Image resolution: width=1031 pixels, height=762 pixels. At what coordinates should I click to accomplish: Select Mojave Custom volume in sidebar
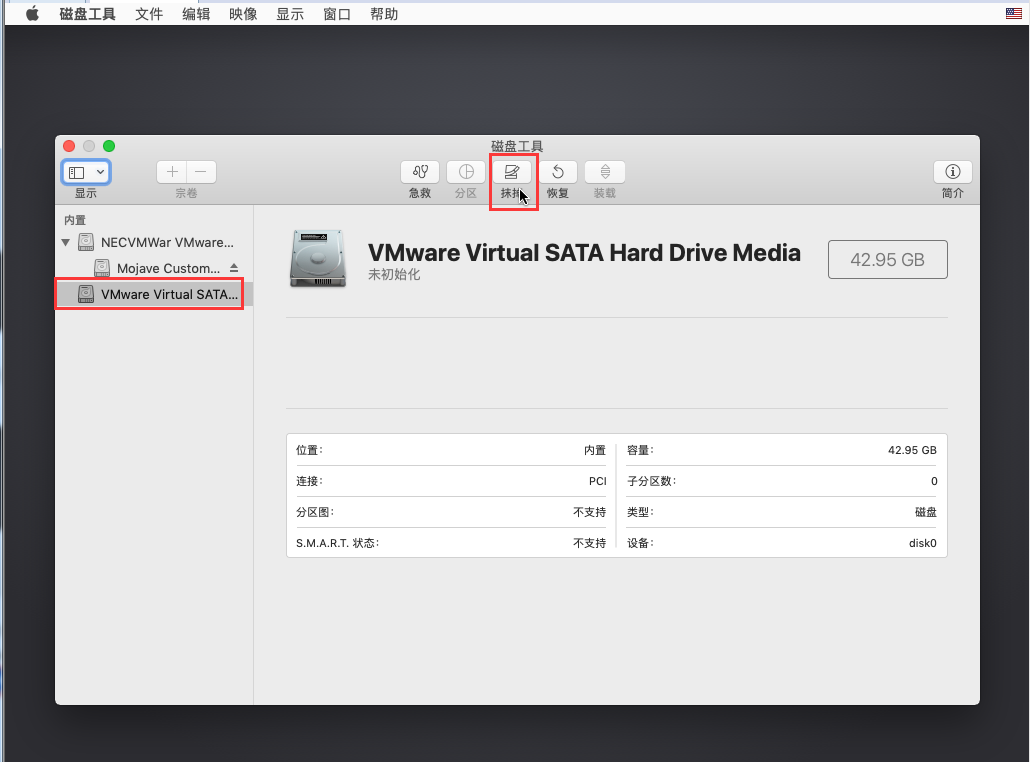point(167,268)
